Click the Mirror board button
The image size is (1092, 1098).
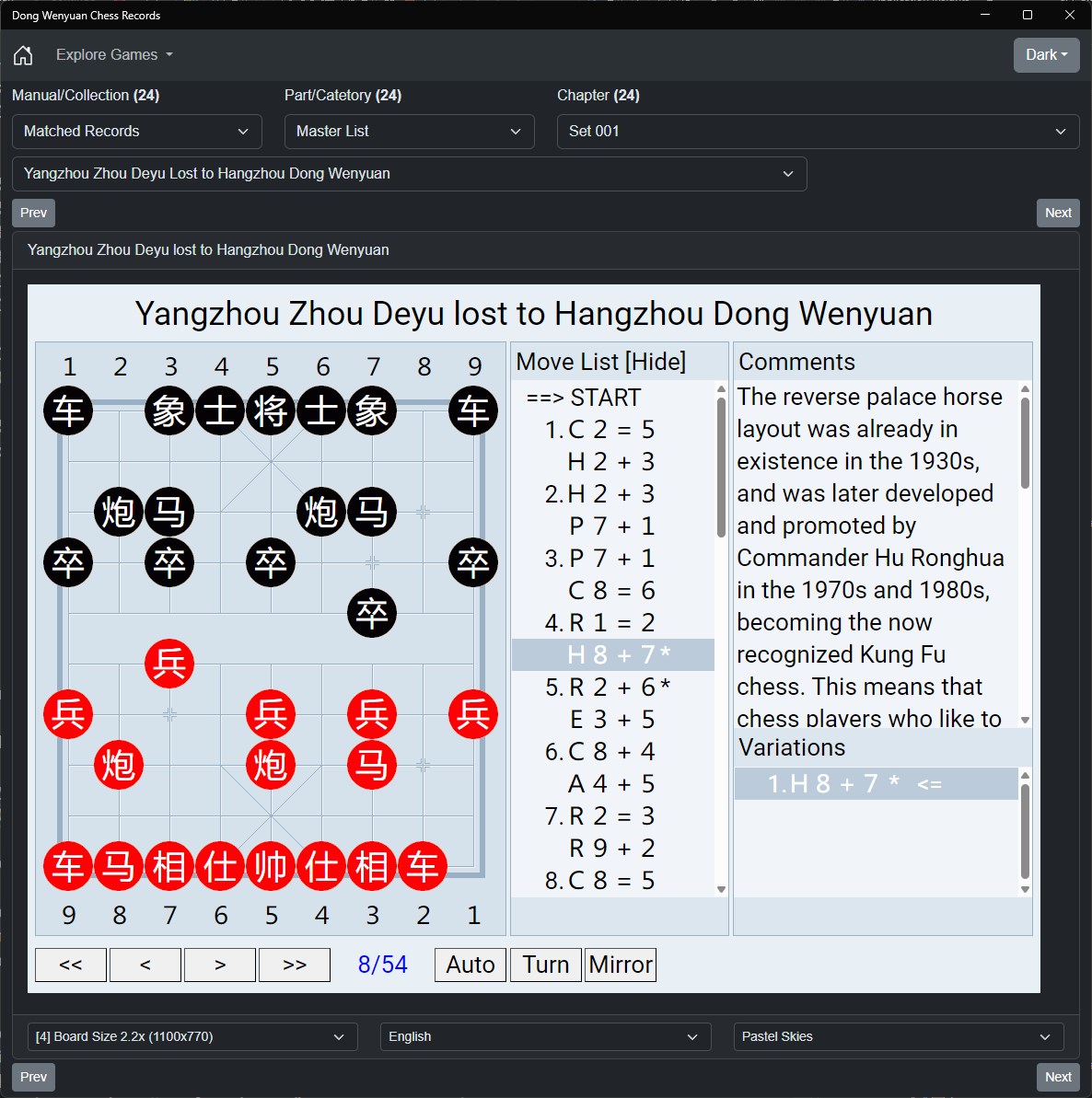point(621,965)
